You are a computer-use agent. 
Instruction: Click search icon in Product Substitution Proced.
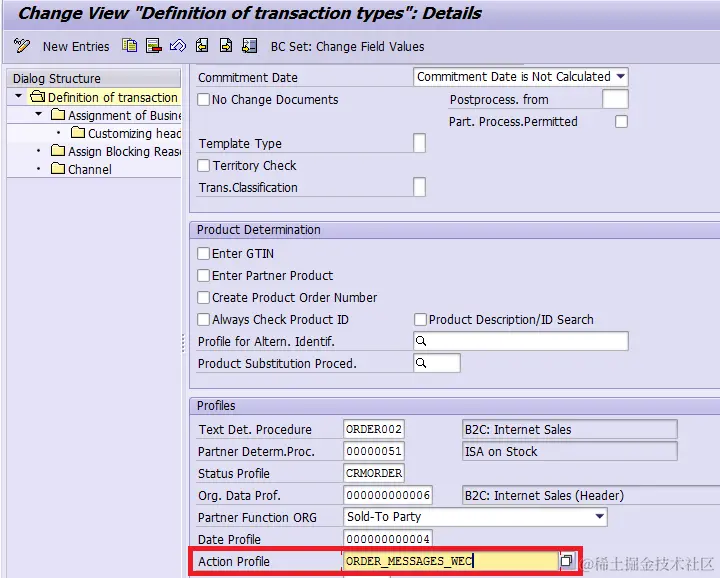(421, 363)
